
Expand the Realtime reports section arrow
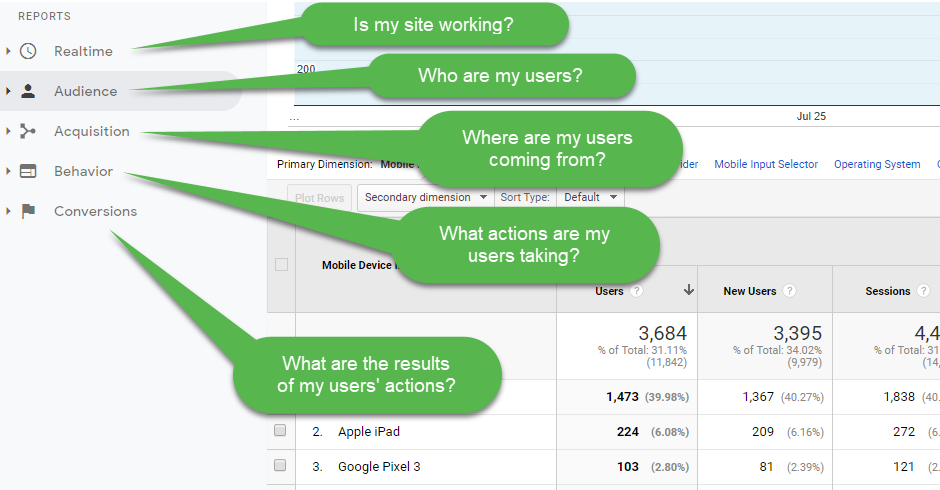(8, 51)
